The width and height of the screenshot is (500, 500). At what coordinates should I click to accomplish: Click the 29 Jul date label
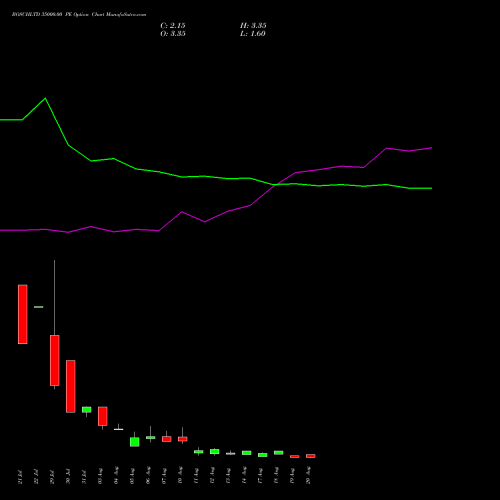(52, 477)
